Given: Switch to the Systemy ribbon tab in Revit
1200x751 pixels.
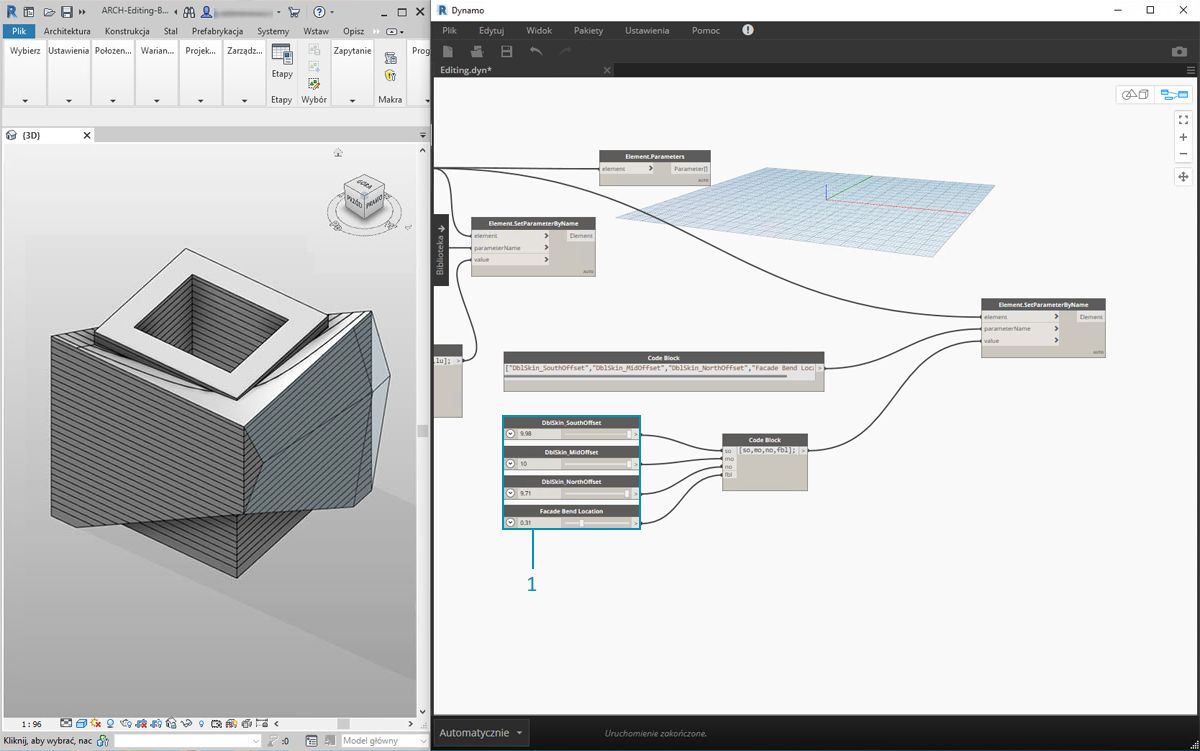Looking at the screenshot, I should coord(273,31).
